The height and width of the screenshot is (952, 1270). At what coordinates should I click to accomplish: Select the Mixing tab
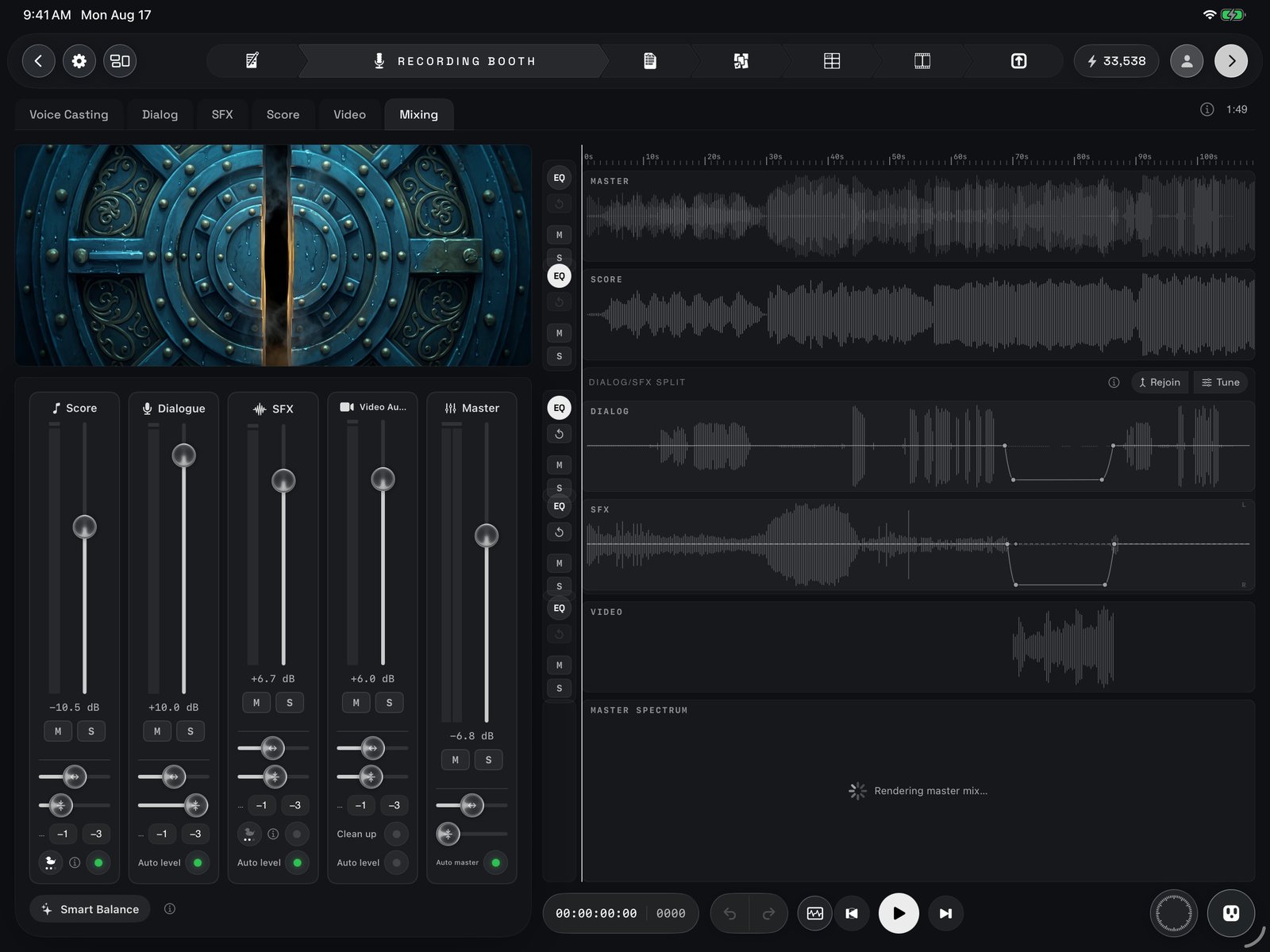(419, 114)
